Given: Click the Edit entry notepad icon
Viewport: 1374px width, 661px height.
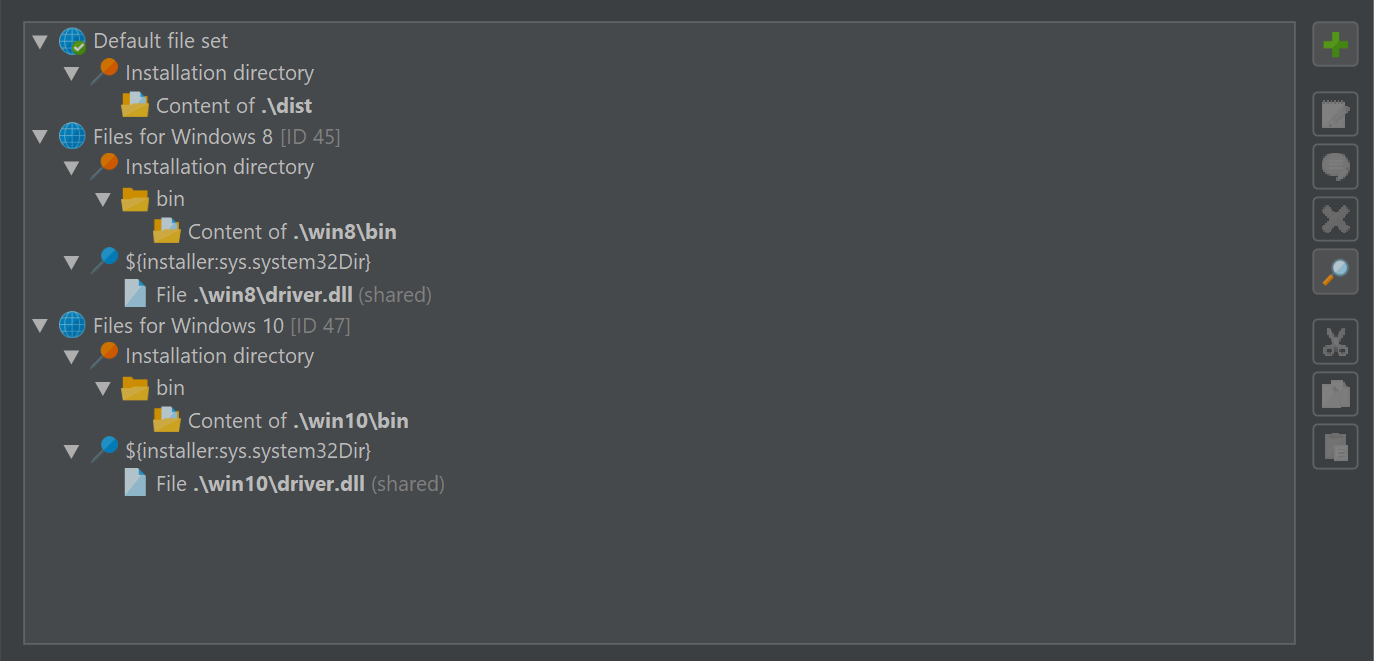Looking at the screenshot, I should [x=1335, y=114].
